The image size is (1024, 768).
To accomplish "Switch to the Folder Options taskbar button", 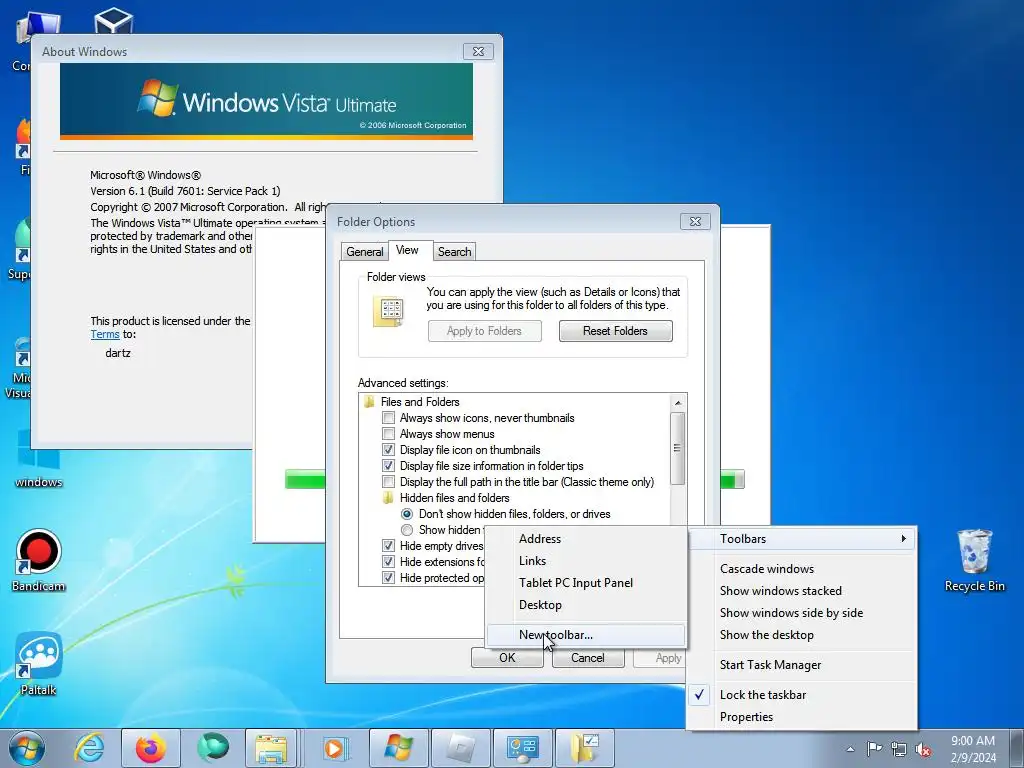I will coord(585,748).
